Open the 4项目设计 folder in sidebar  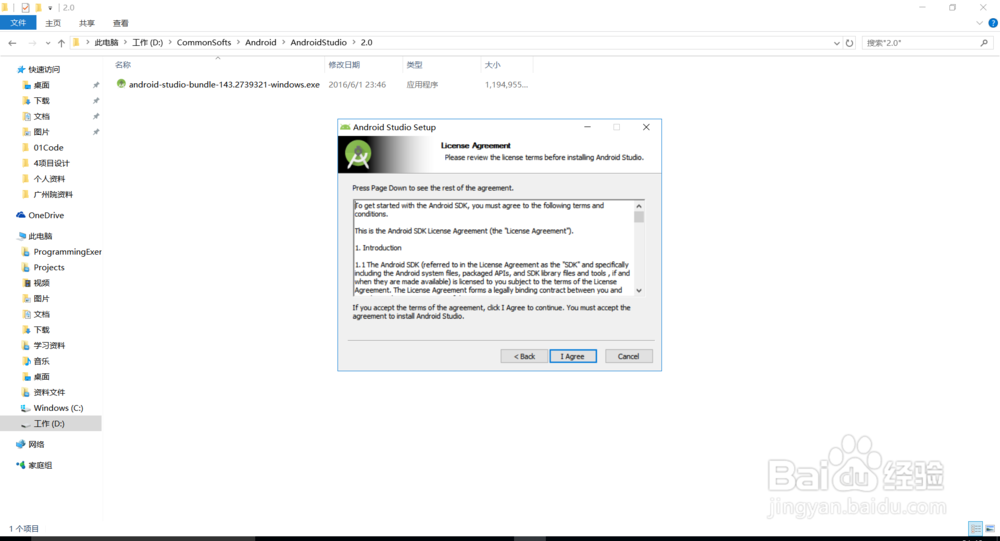click(x=52, y=163)
